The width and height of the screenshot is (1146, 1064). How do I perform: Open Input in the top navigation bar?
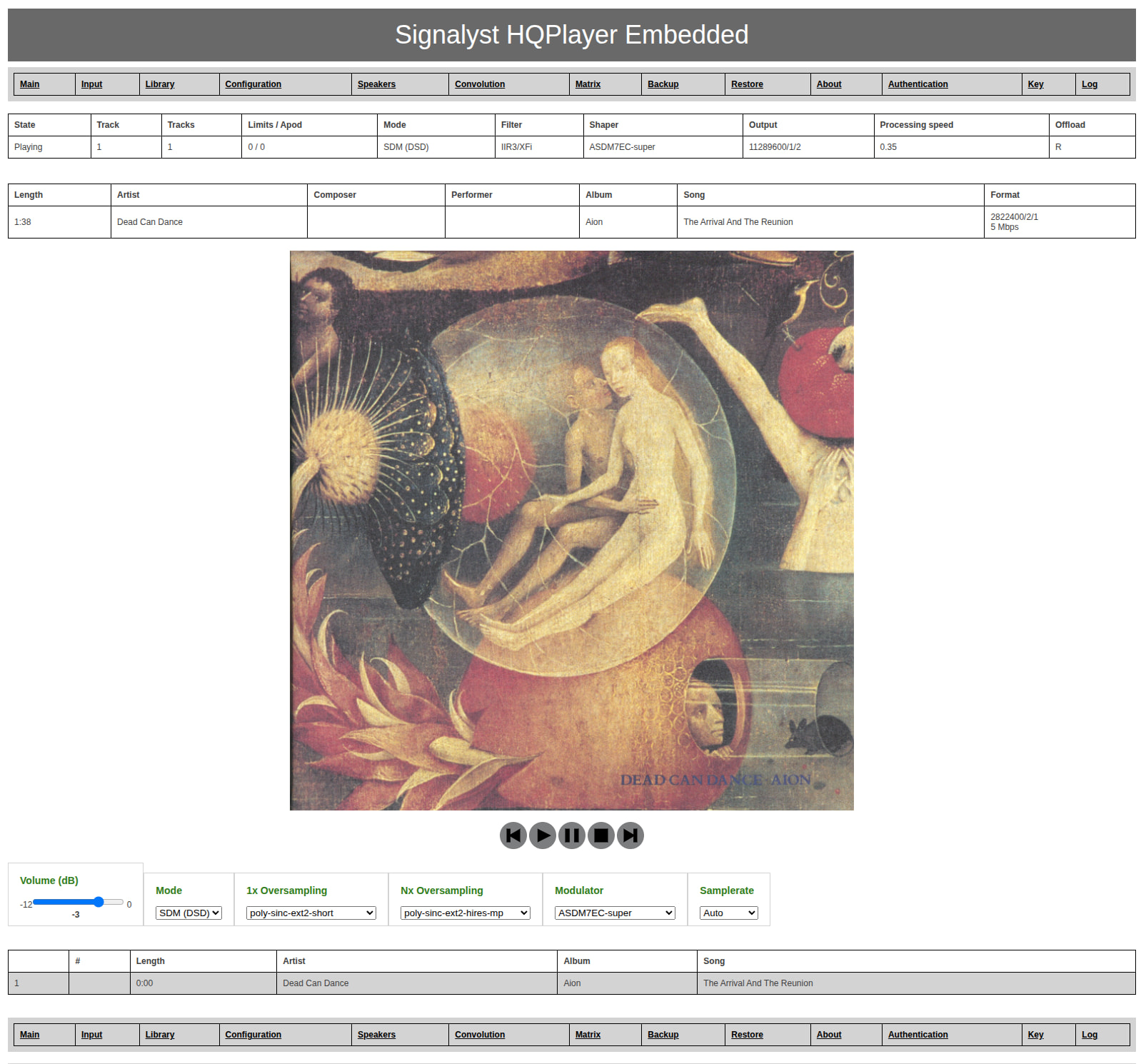91,84
